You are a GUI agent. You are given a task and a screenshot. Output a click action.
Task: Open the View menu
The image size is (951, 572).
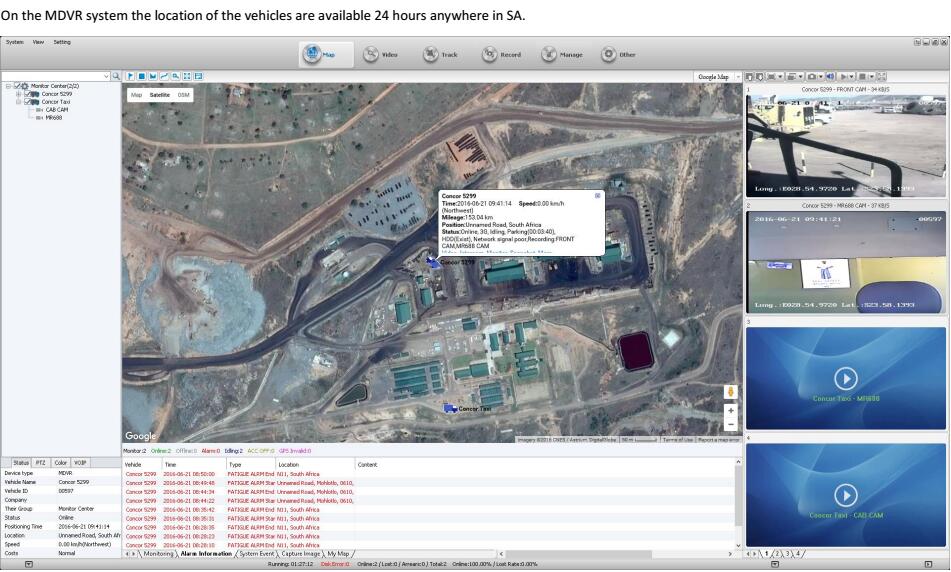click(x=38, y=42)
